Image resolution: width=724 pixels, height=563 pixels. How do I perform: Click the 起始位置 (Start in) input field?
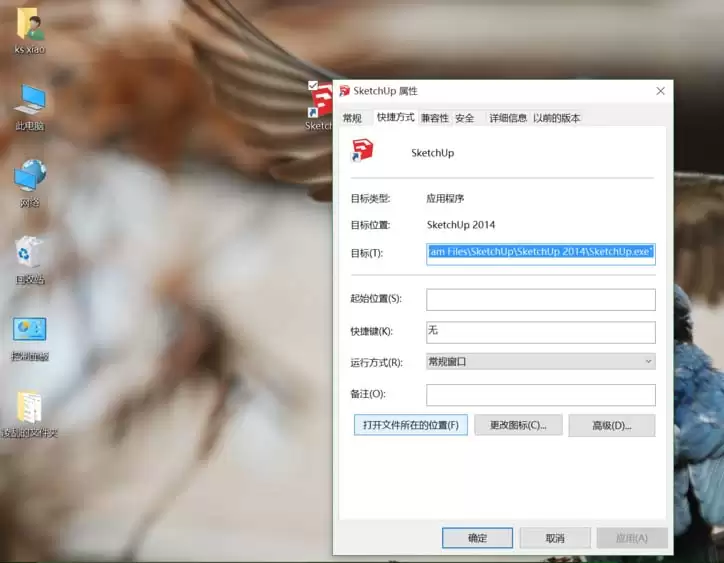pyautogui.click(x=540, y=299)
